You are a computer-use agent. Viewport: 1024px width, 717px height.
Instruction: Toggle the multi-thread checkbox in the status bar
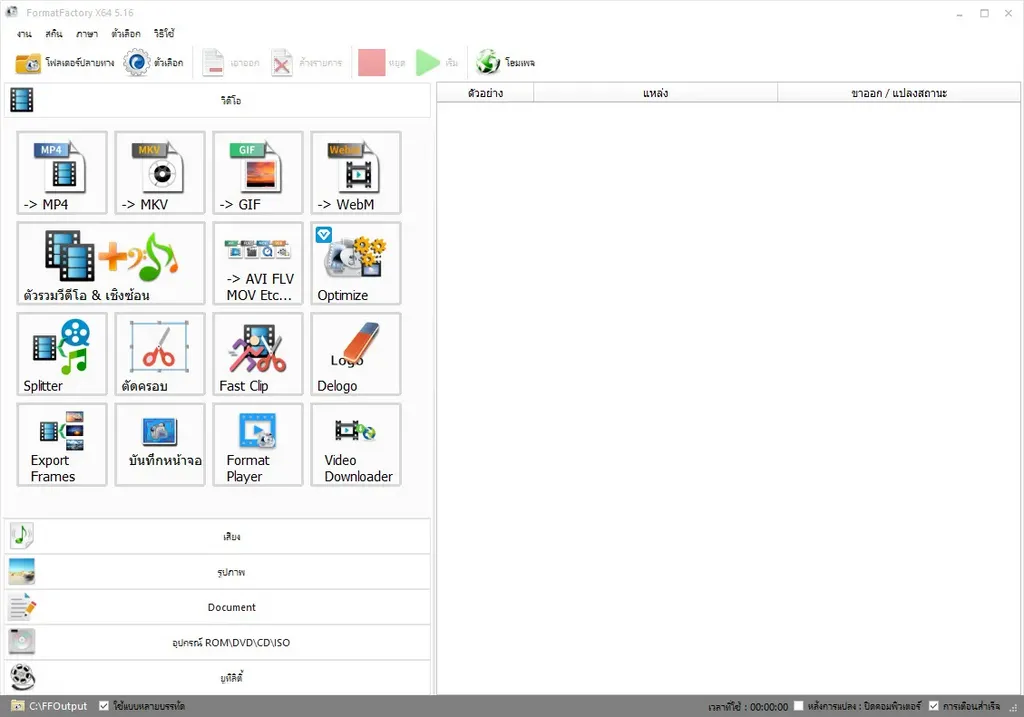(x=104, y=706)
